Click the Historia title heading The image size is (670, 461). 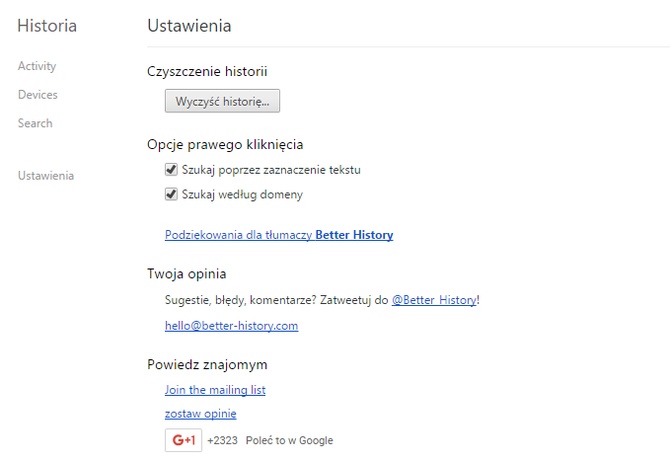[47, 25]
